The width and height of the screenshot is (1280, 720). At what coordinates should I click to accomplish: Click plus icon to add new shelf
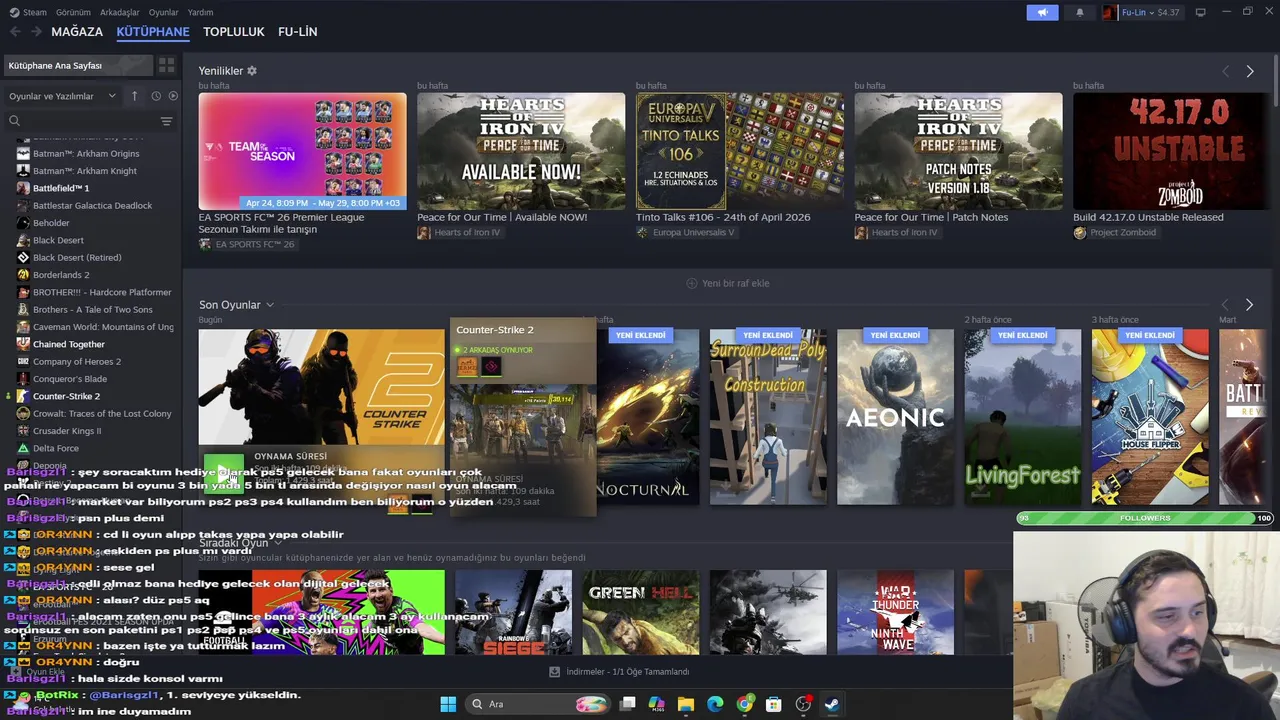[x=692, y=283]
